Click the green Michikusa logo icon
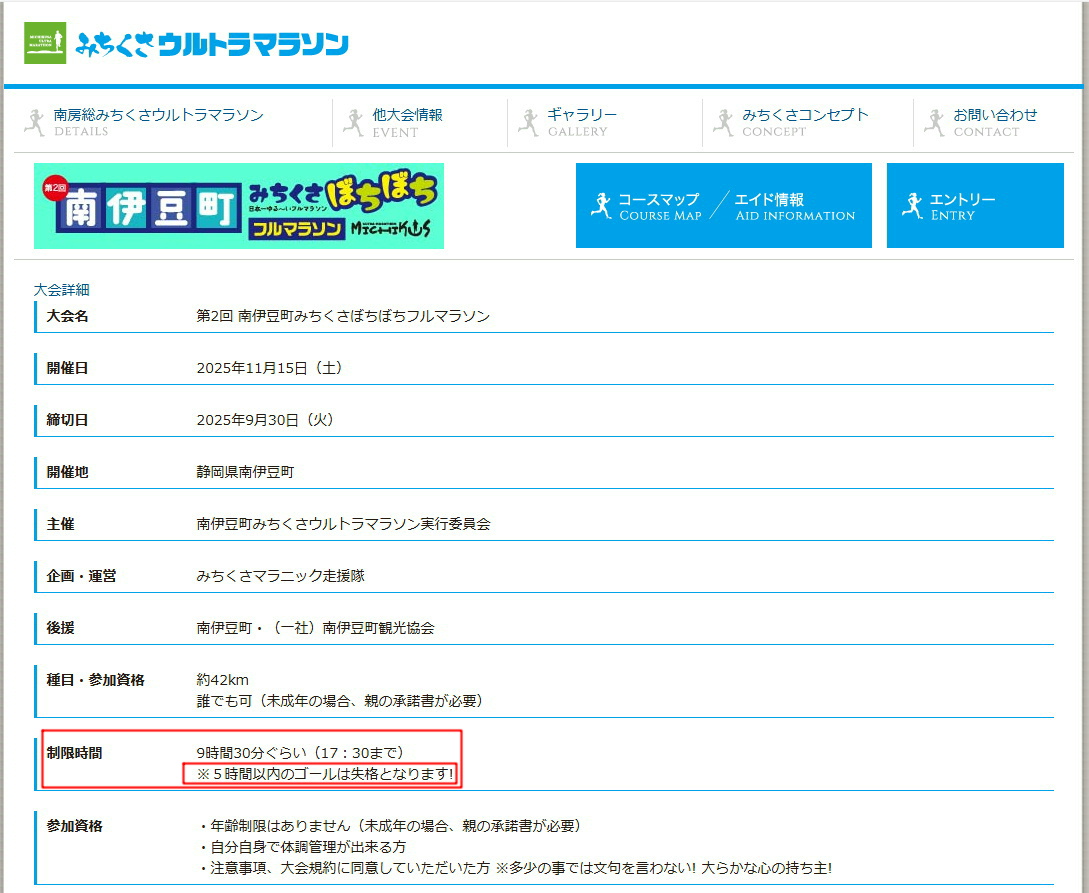This screenshot has height=893, width=1089. coord(45,43)
